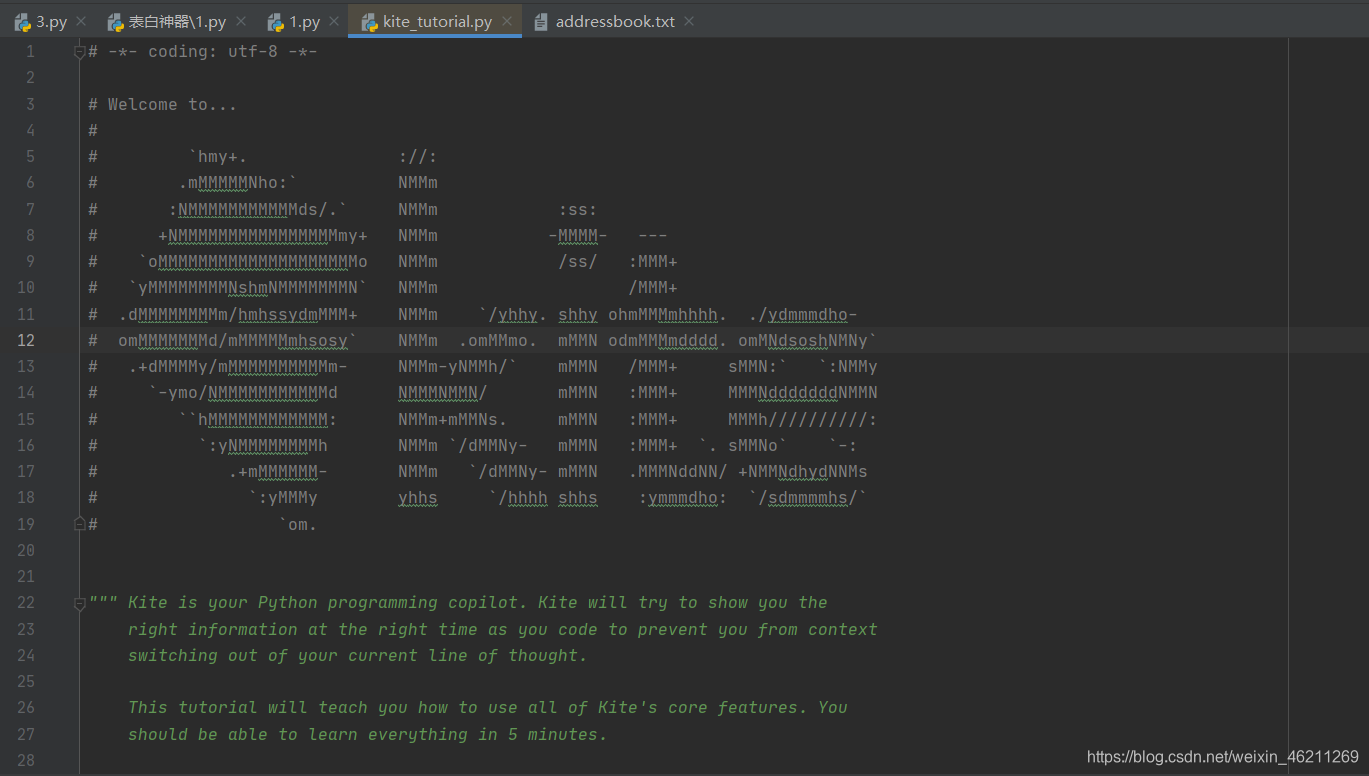This screenshot has height=776, width=1369.
Task: Close the 1.py tab
Action: 335,21
